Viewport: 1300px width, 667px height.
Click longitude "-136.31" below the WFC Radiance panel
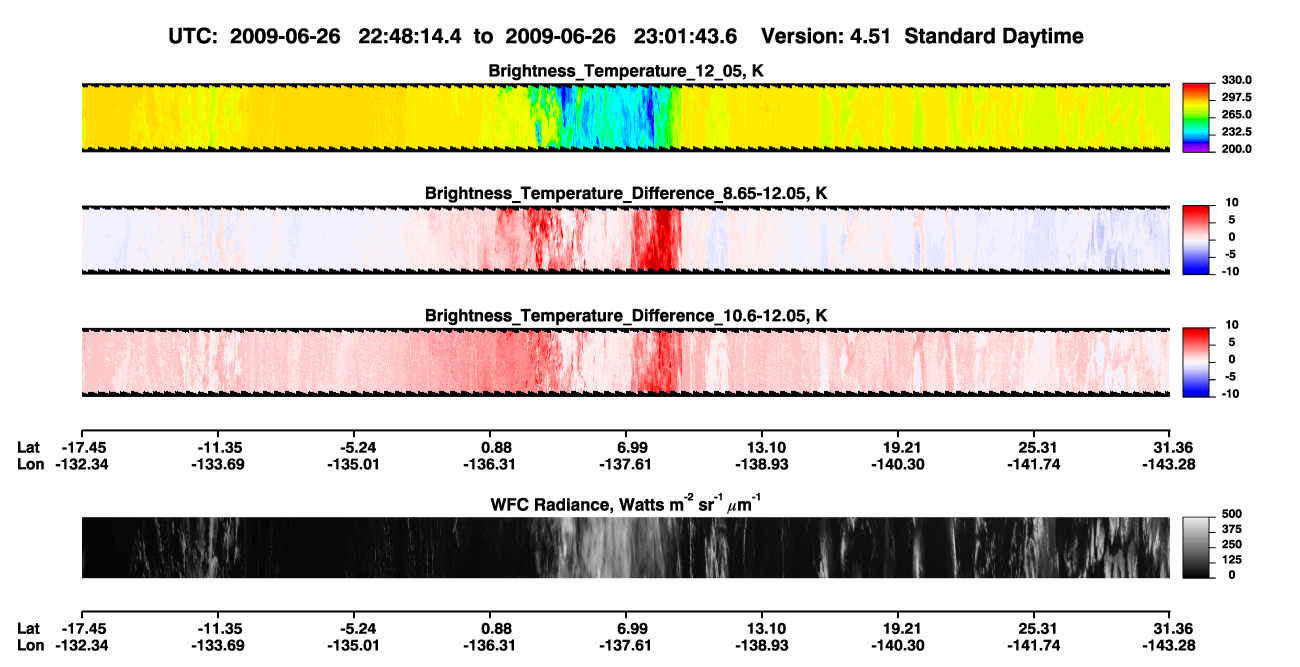pyautogui.click(x=491, y=645)
